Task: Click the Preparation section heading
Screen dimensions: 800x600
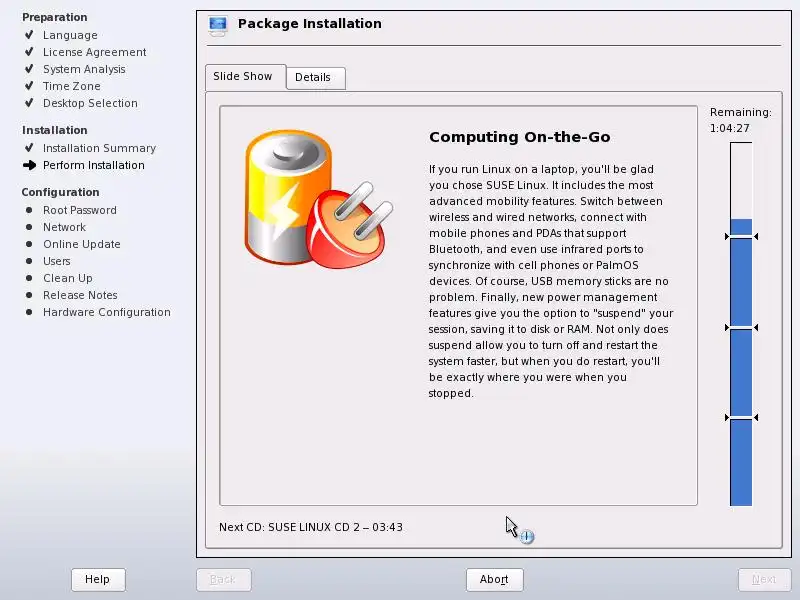Action: (x=55, y=17)
